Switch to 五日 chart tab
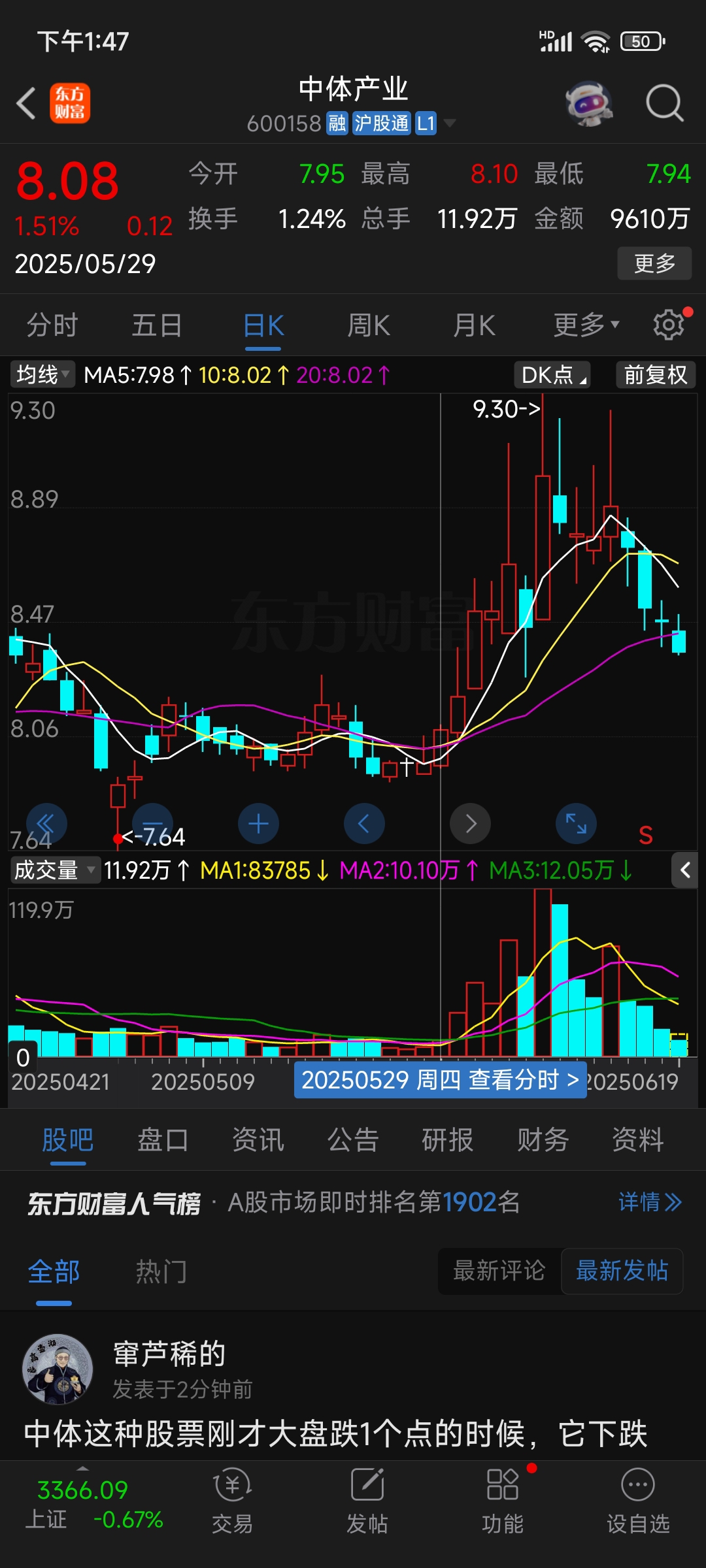Screen dimensions: 706x1568 (157, 325)
